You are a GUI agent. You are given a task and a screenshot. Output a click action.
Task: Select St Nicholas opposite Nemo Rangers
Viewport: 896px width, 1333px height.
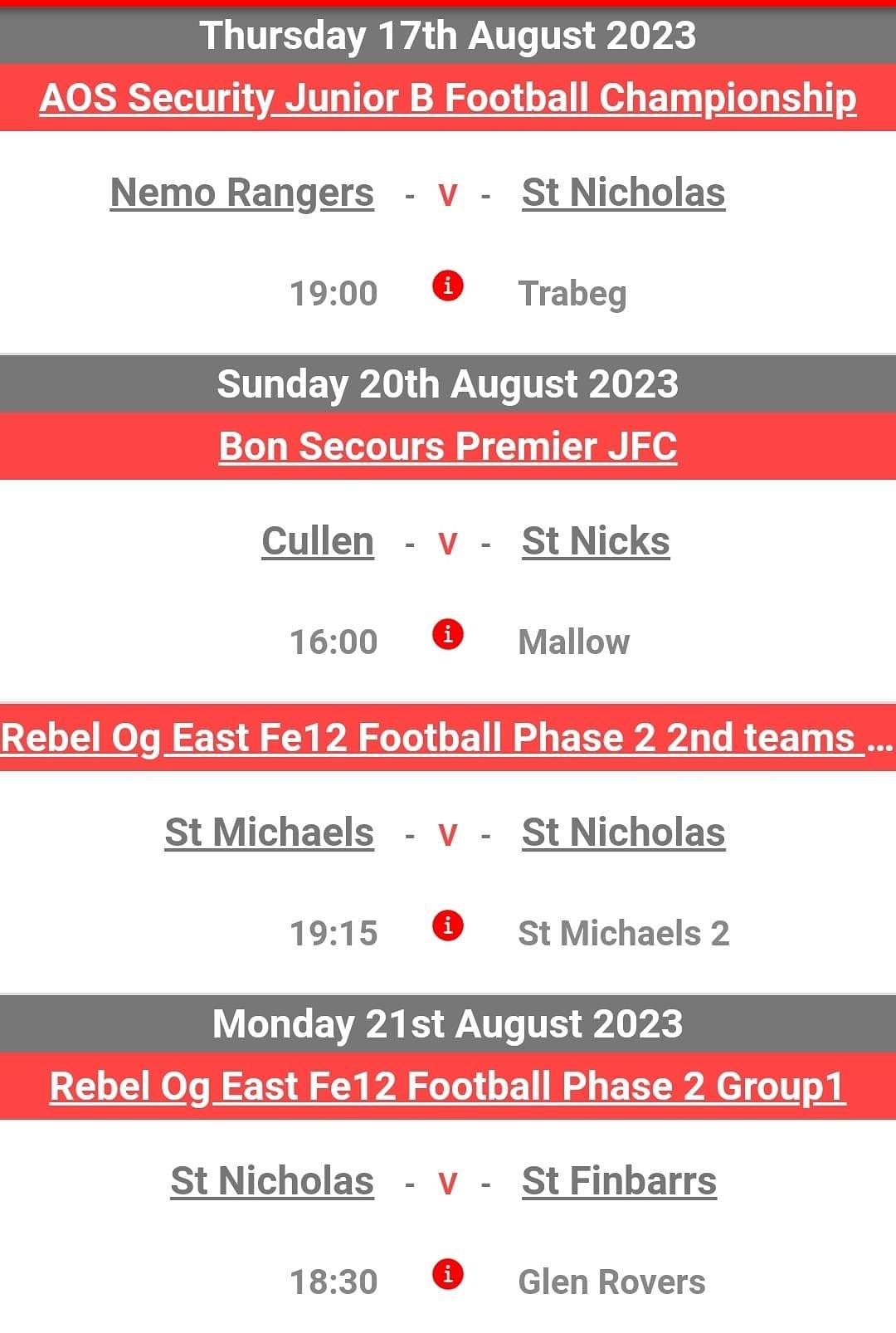pyautogui.click(x=624, y=193)
